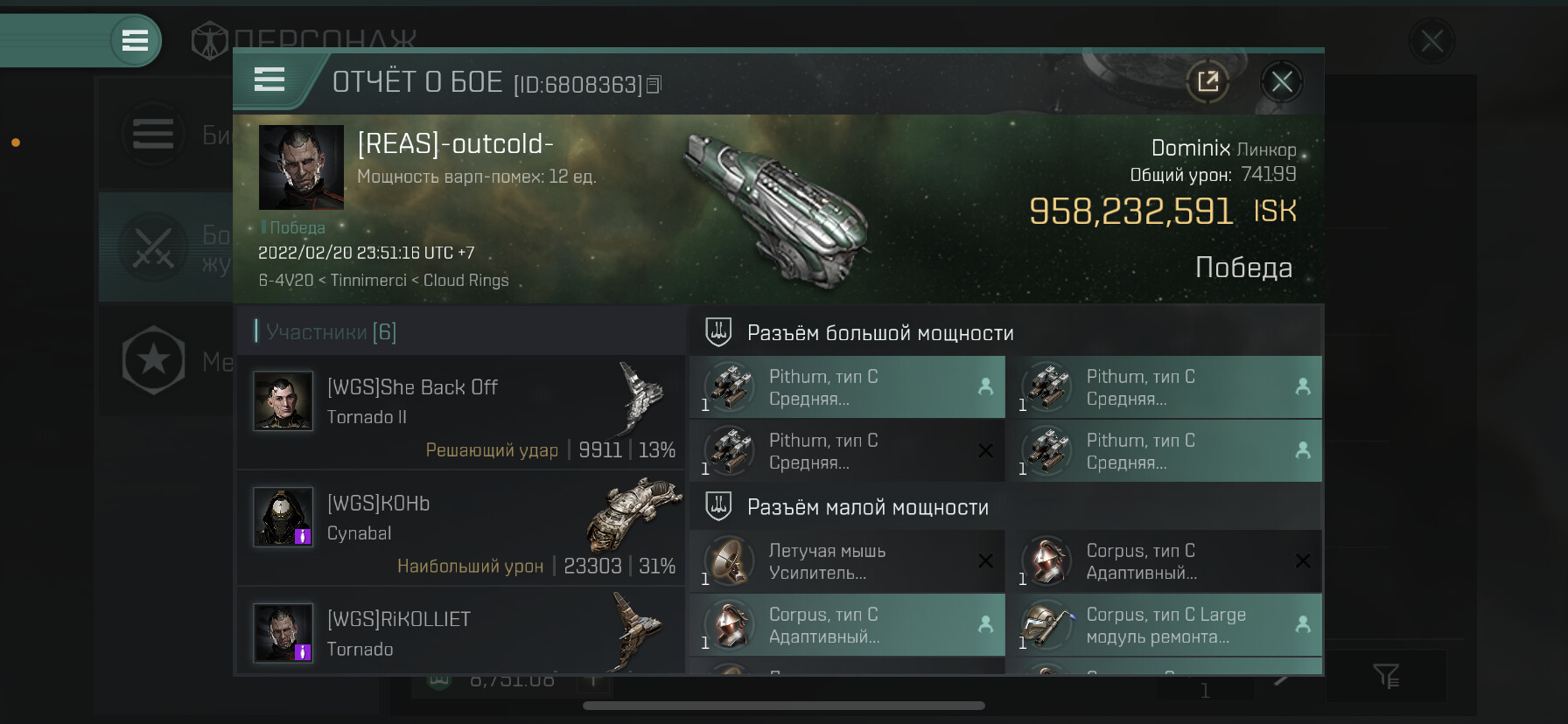Select destroyed Pithum type C module
The image size is (1568, 724).
click(x=847, y=451)
